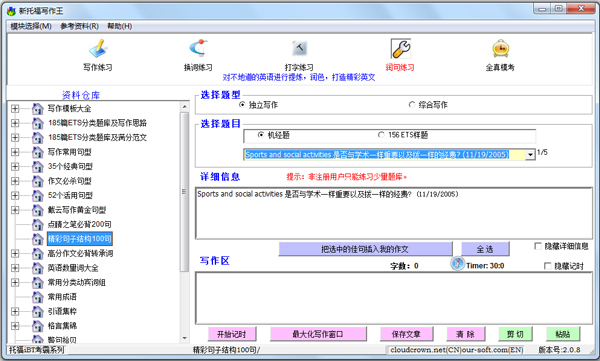This screenshot has height=361, width=600.
Task: Click the tree panel scrollbar thumb
Action: point(184,191)
